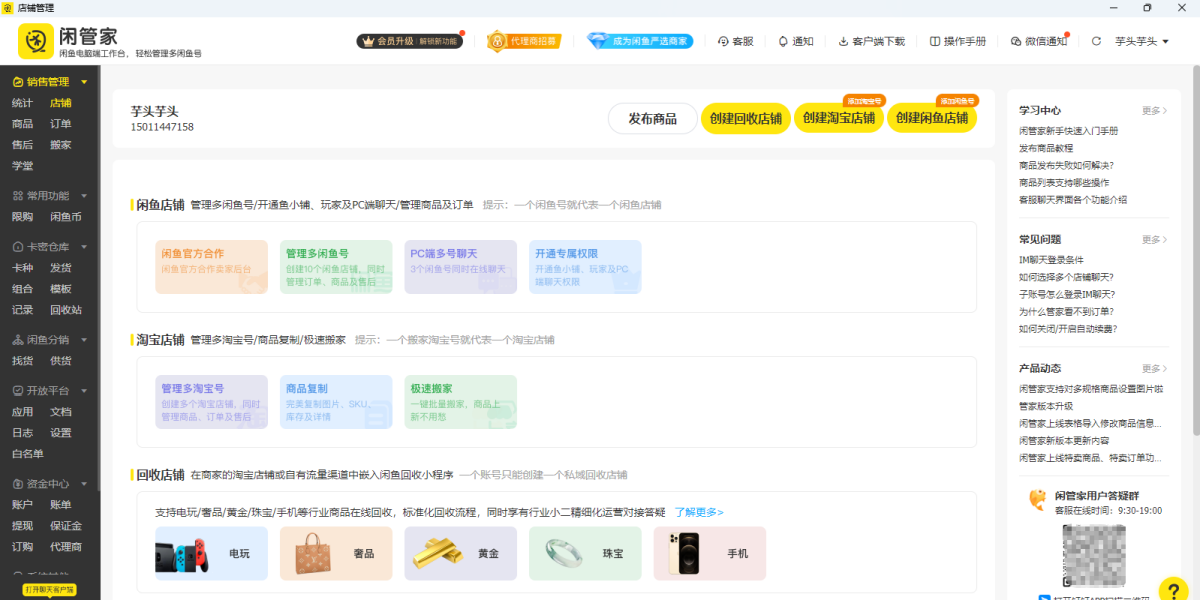Open 会员升级 crown membership badge
Image resolution: width=1200 pixels, height=600 pixels.
point(410,41)
